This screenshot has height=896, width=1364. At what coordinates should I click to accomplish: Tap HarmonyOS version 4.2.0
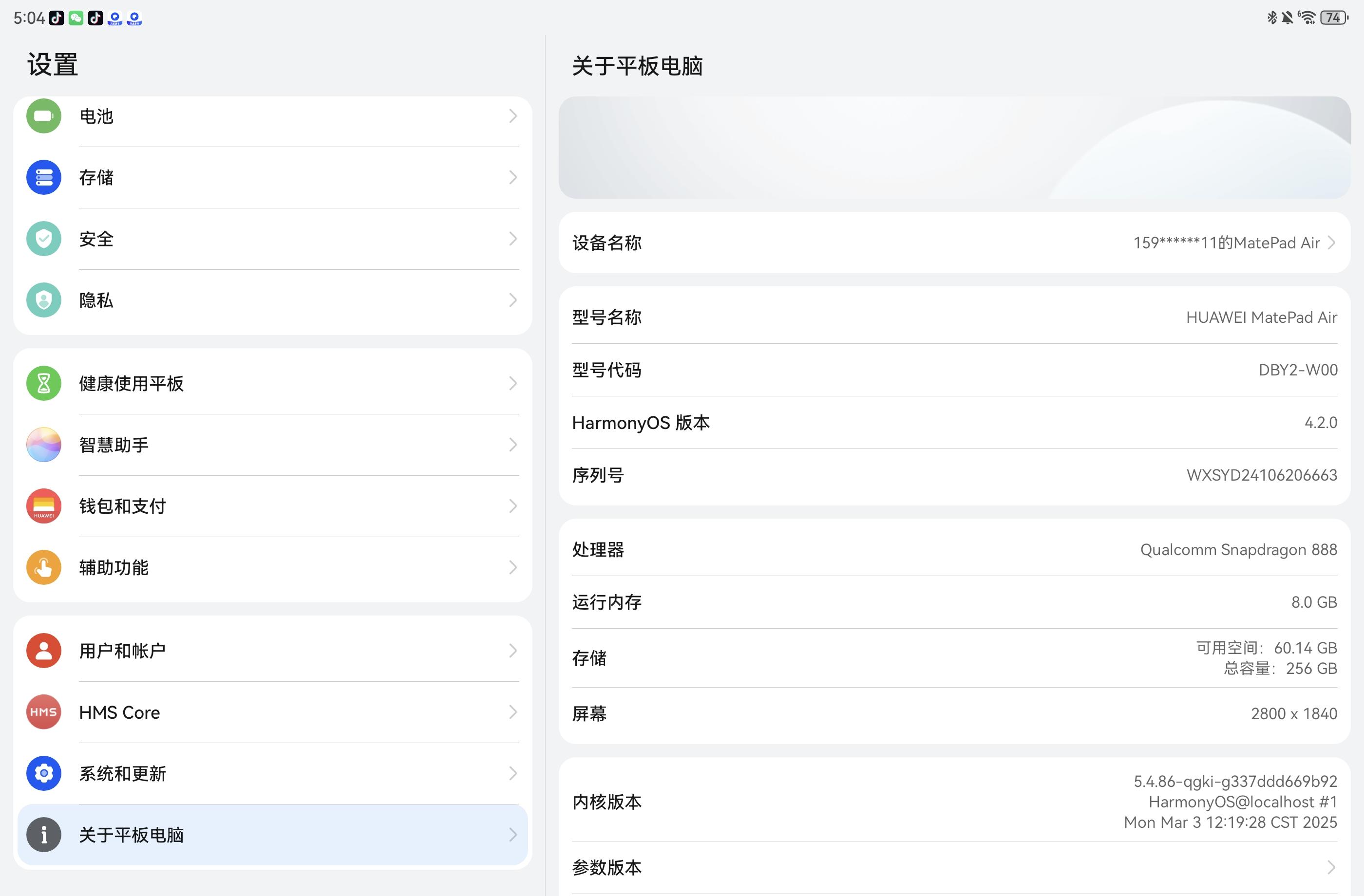[1321, 423]
